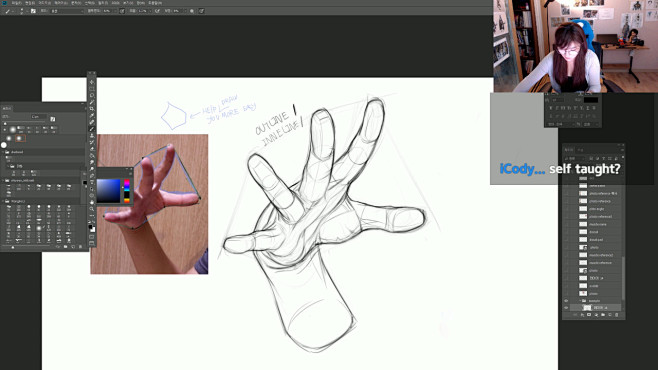Open the foreground color swatch in toolbox
Screen dimensions: 658x370
tap(90, 227)
